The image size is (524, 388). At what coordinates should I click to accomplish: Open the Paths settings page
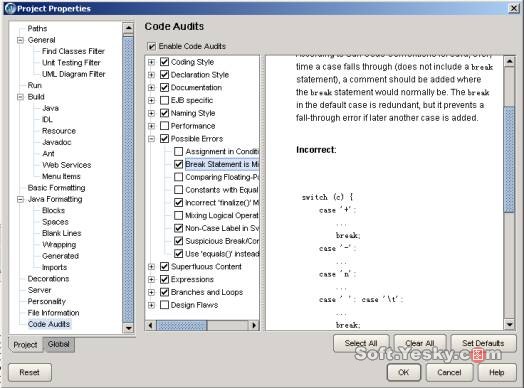pyautogui.click(x=37, y=28)
